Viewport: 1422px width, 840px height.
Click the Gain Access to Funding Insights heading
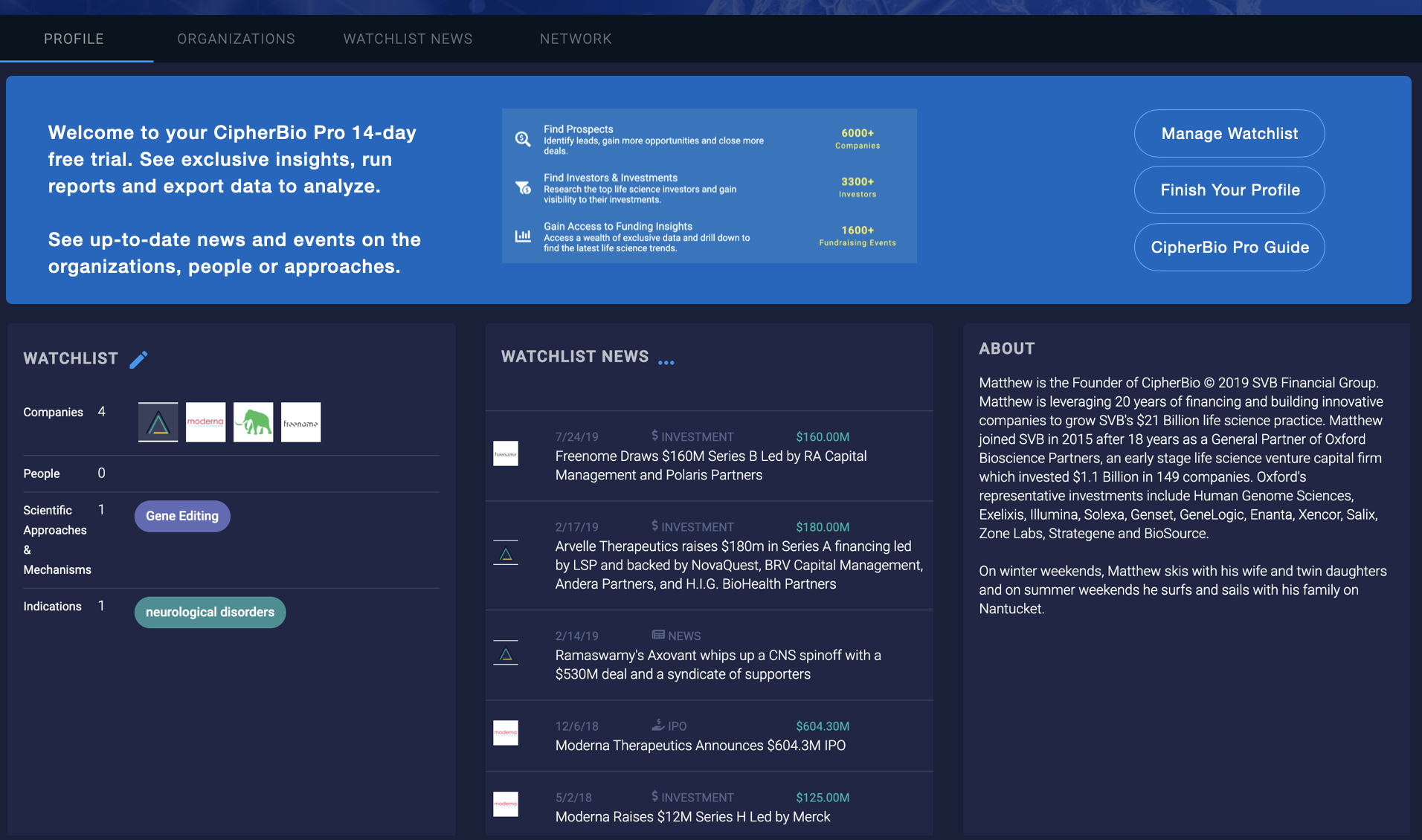tap(618, 226)
